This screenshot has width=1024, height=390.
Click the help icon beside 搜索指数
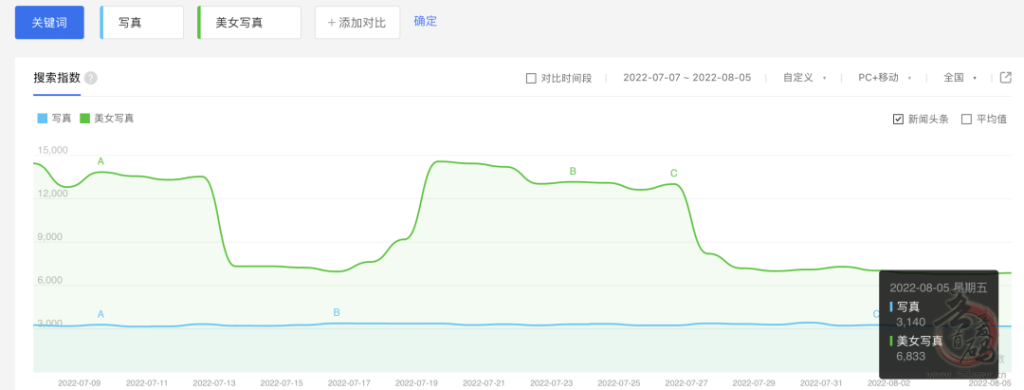[x=91, y=78]
